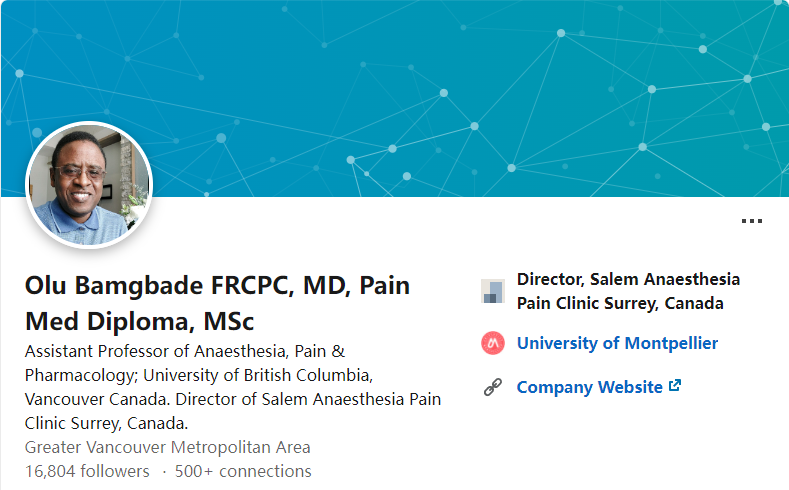Viewport: 789px width, 490px height.
Task: Click Director, Salem Anaesthesia Pain Clinic text
Action: (628, 291)
